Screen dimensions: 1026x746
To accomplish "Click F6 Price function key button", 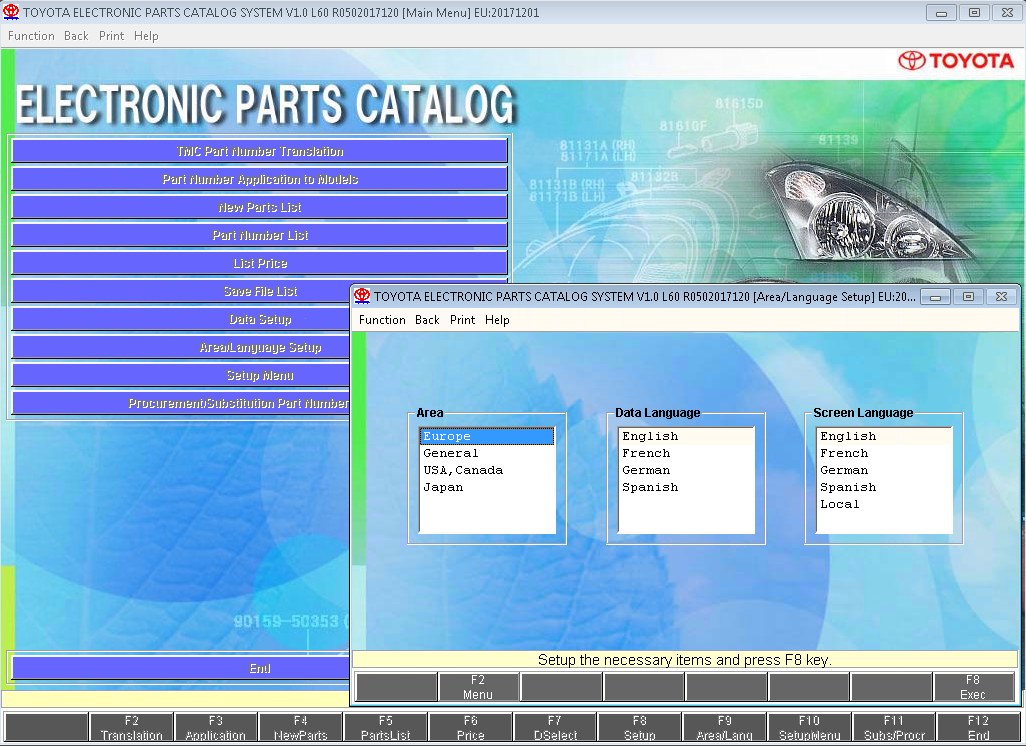I will (470, 728).
